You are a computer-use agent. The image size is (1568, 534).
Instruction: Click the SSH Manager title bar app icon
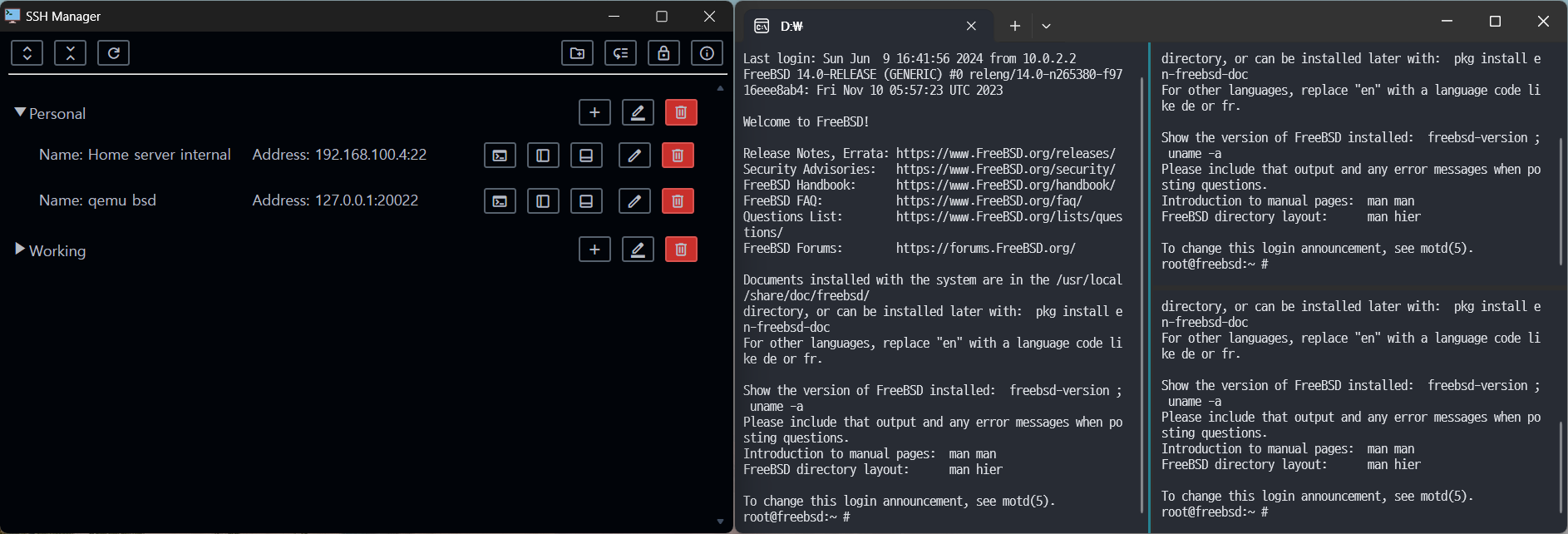pyautogui.click(x=12, y=16)
